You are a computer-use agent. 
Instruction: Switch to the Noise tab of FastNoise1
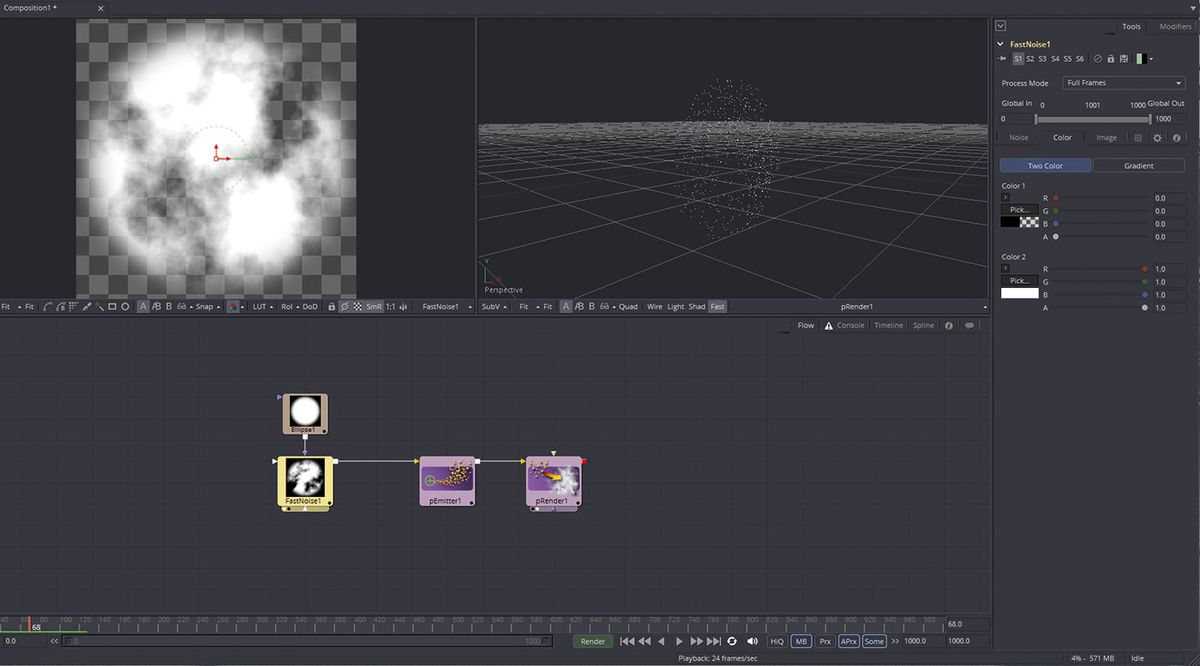click(1017, 137)
